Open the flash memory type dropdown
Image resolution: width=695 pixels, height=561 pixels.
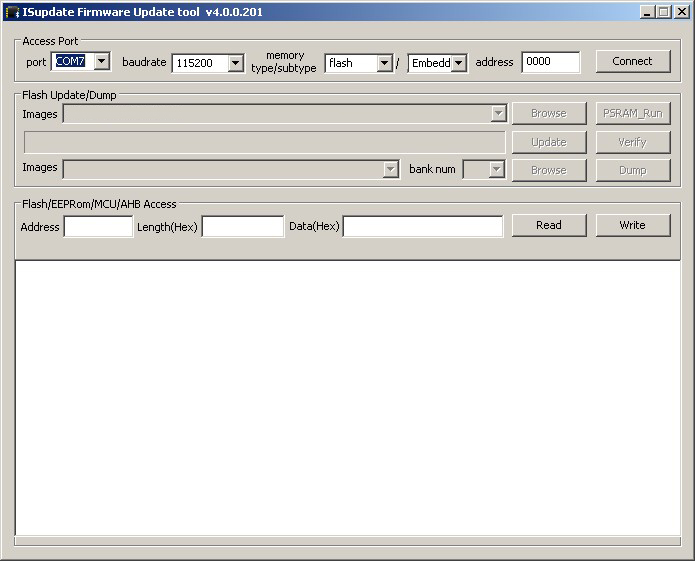click(384, 63)
